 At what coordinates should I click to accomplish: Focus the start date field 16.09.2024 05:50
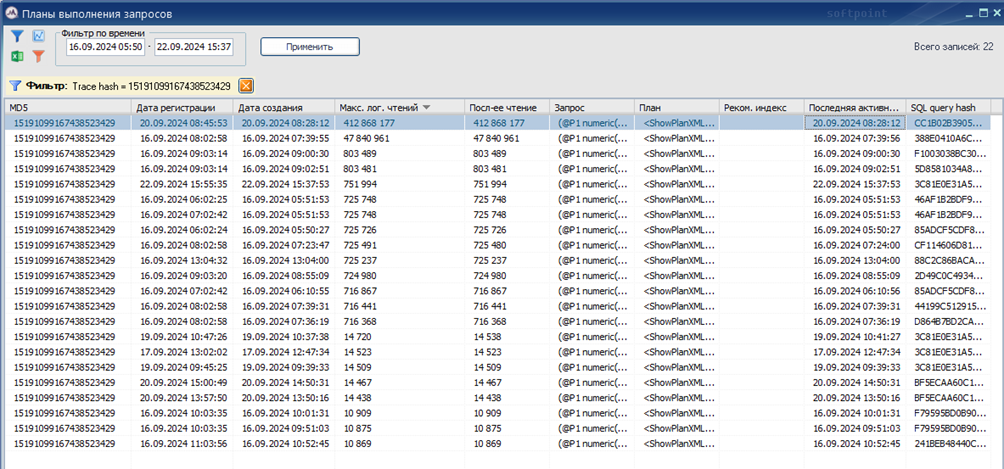click(104, 46)
